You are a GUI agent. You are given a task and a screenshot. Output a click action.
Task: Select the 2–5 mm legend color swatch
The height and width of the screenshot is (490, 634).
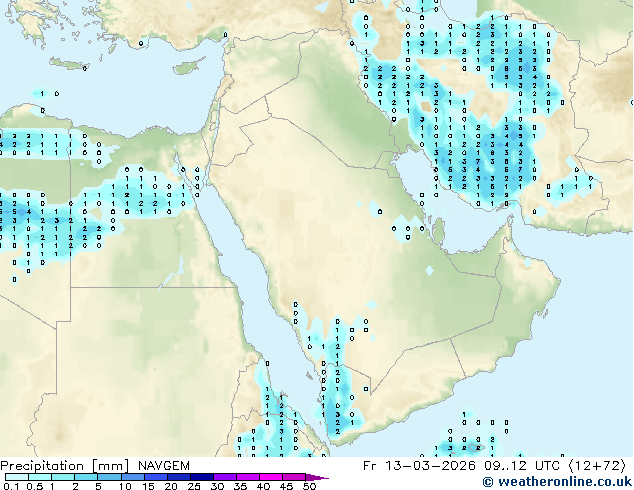point(86,477)
